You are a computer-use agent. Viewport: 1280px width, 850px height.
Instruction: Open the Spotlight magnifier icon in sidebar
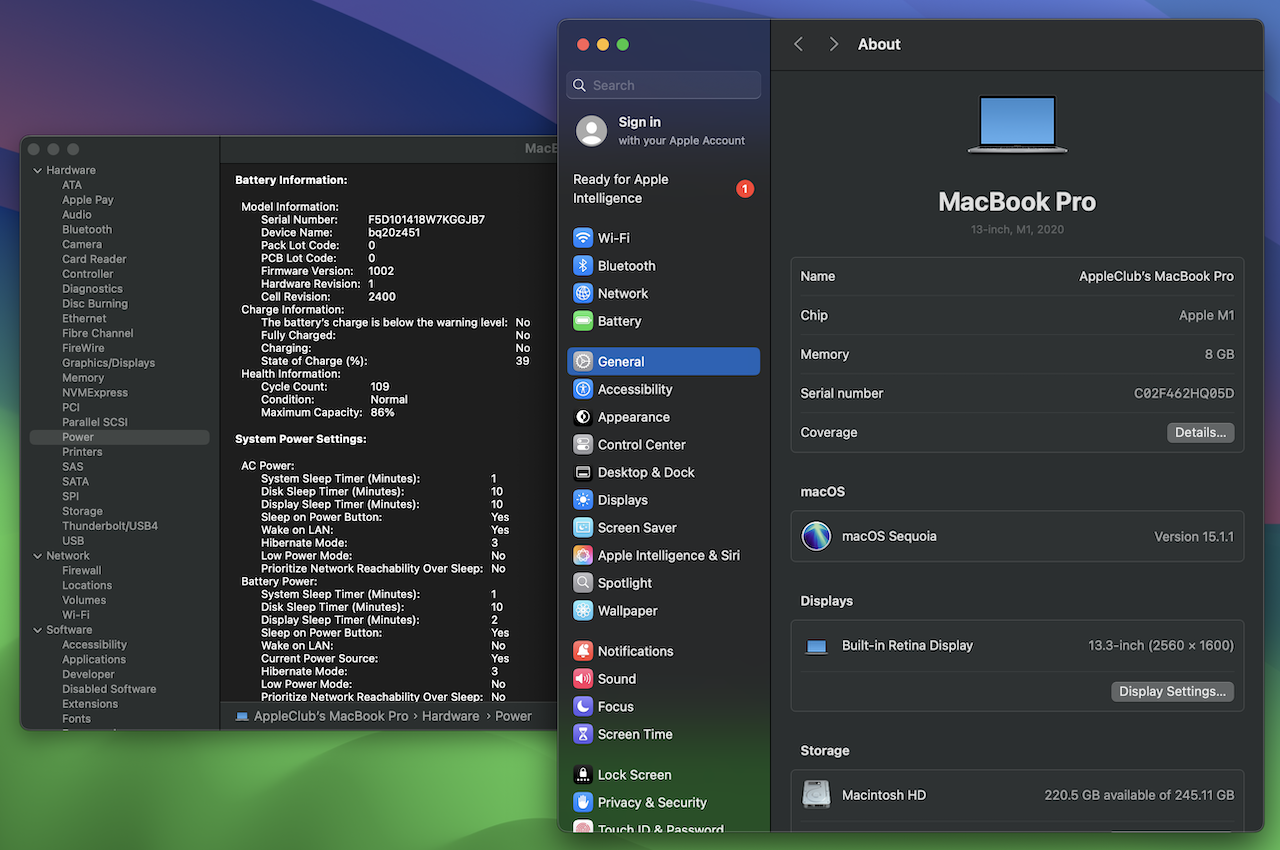click(x=583, y=583)
